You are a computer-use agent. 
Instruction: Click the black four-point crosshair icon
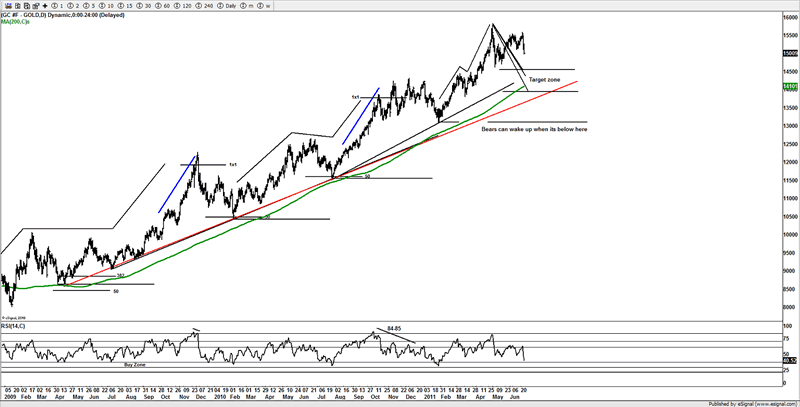(45, 6)
